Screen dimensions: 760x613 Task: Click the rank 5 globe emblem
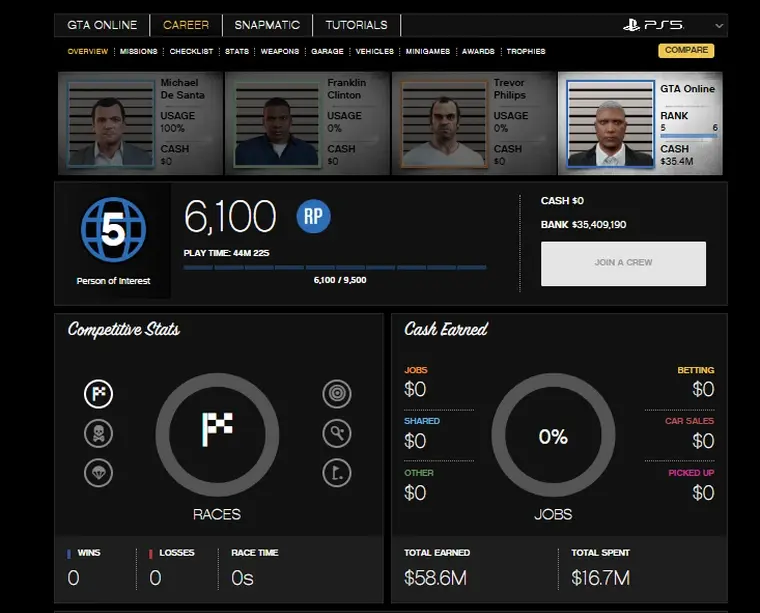113,230
